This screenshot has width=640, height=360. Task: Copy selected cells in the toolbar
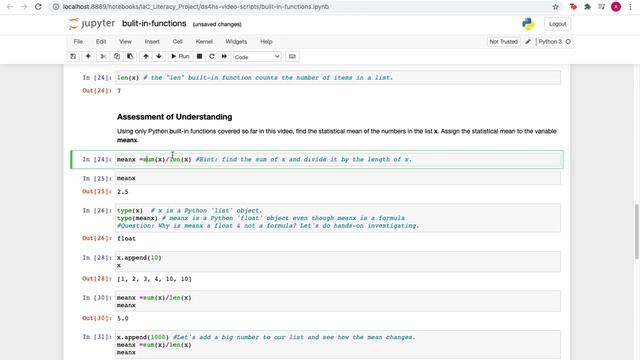117,56
